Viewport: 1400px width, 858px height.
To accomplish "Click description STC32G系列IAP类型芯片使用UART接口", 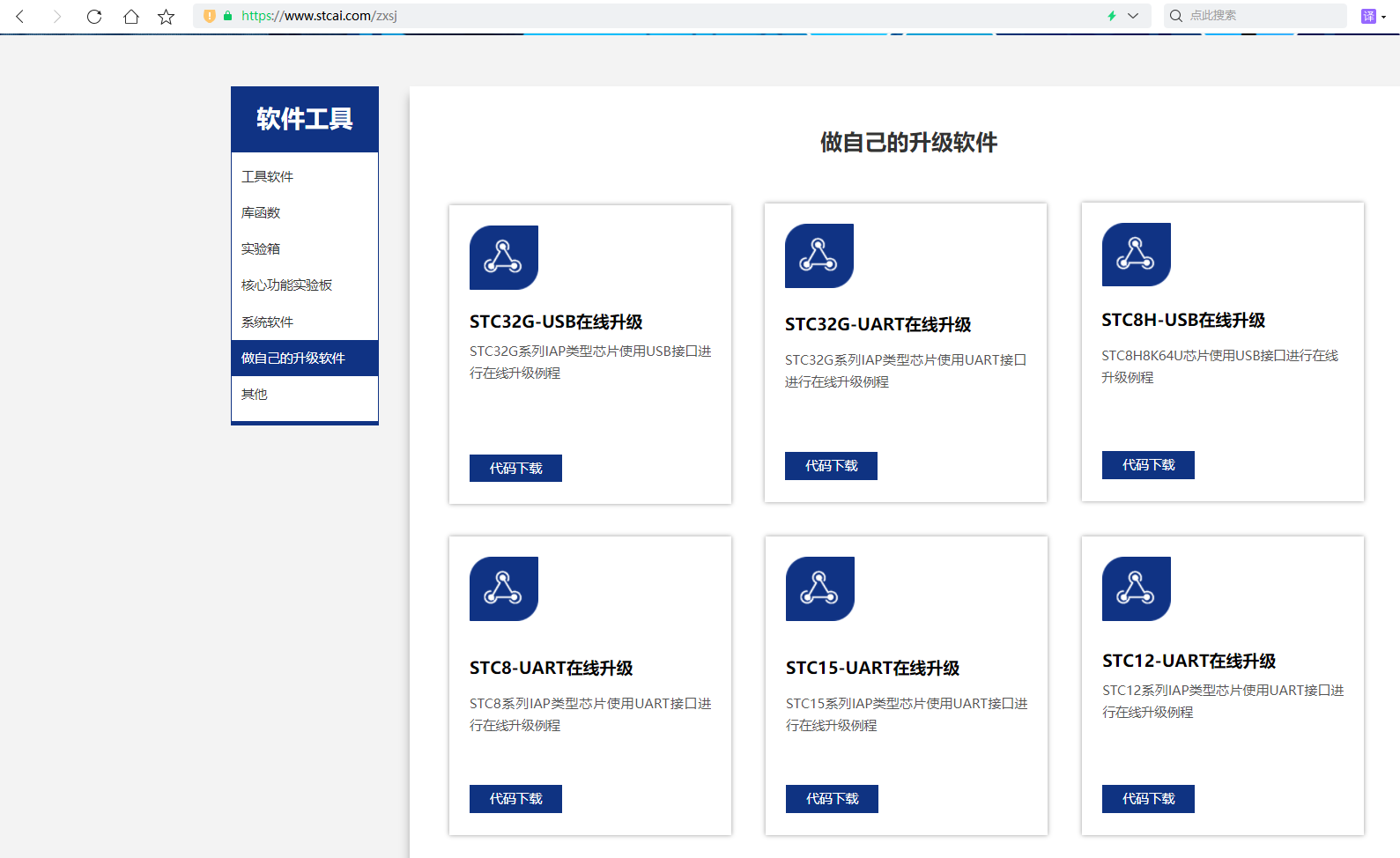I will (906, 371).
